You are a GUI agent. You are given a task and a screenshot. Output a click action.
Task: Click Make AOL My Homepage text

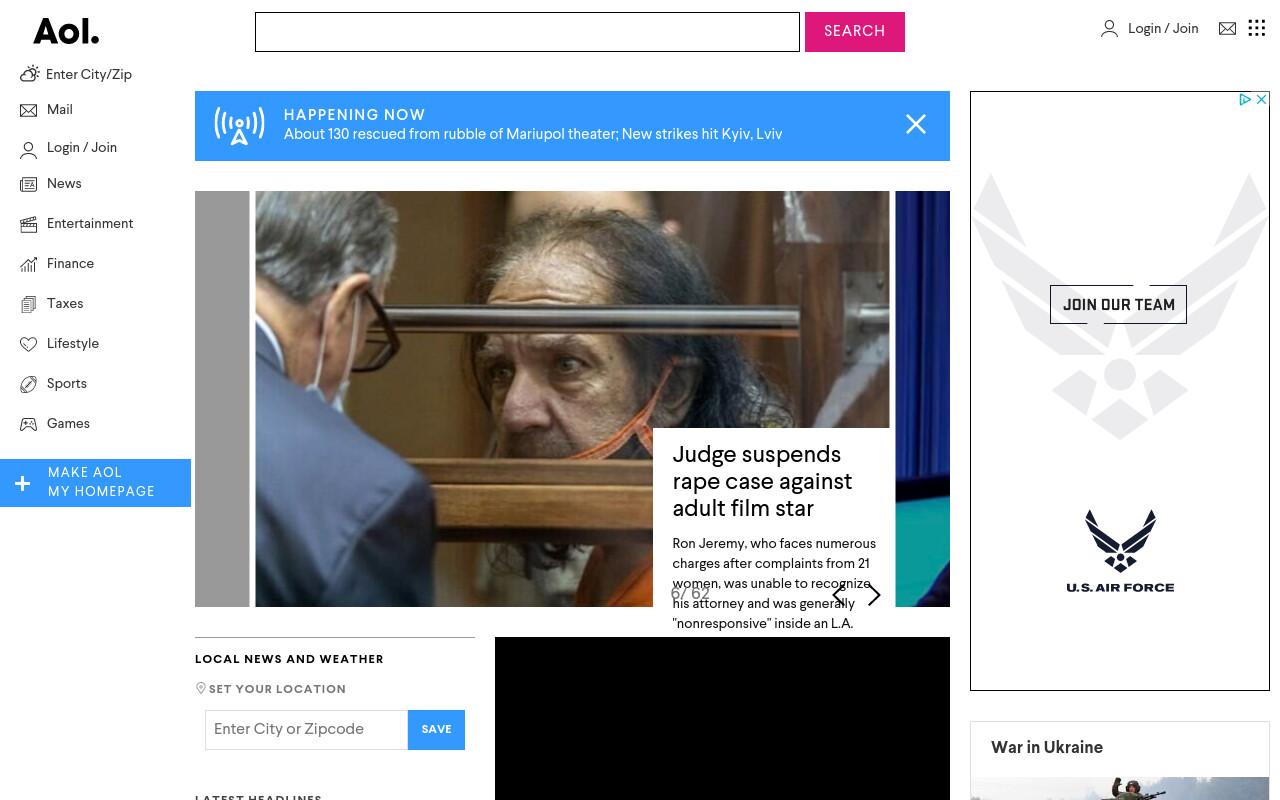[101, 482]
